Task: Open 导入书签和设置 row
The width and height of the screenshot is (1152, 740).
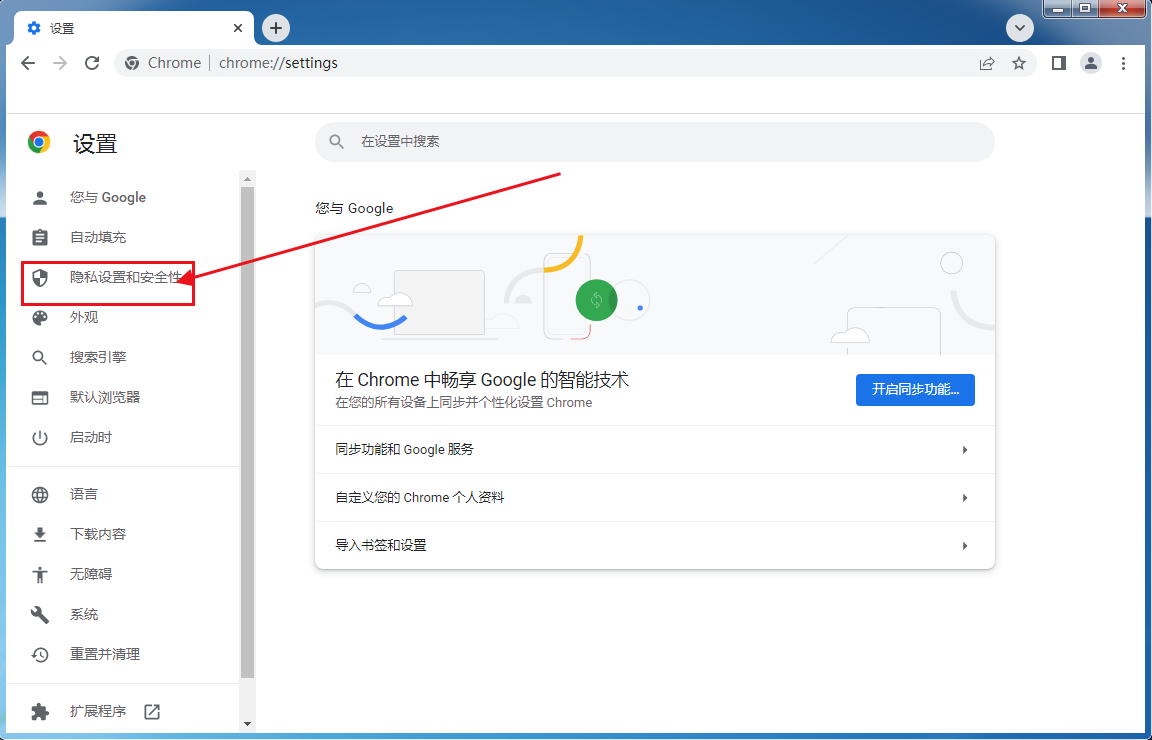Action: coord(655,545)
